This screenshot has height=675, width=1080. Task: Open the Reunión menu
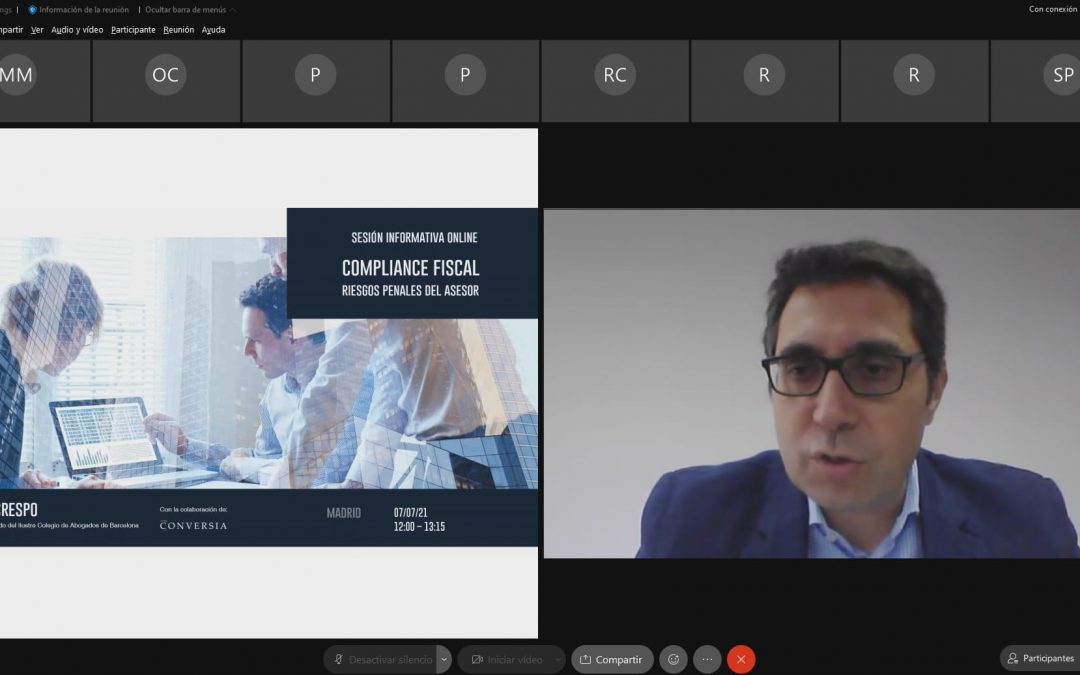pyautogui.click(x=178, y=30)
